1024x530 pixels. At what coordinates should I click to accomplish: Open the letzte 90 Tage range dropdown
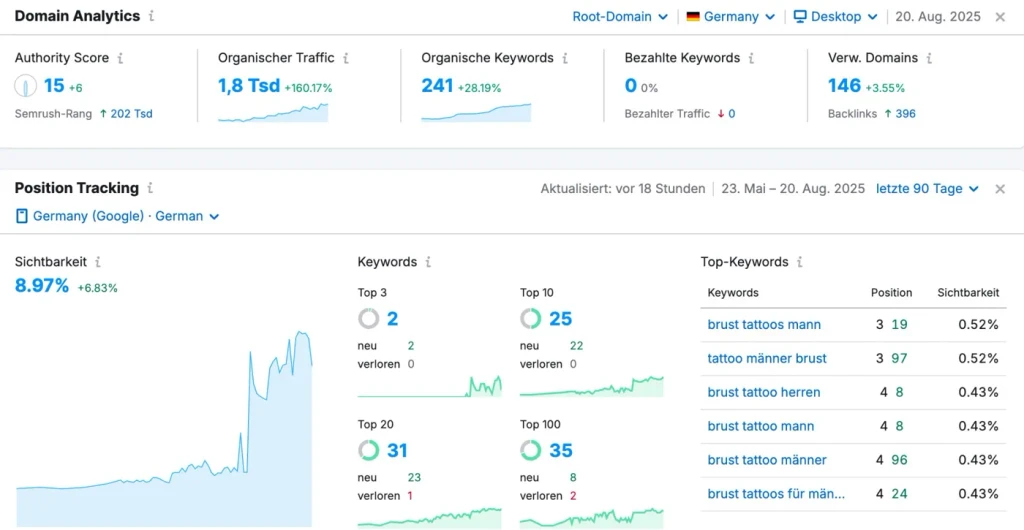[927, 189]
